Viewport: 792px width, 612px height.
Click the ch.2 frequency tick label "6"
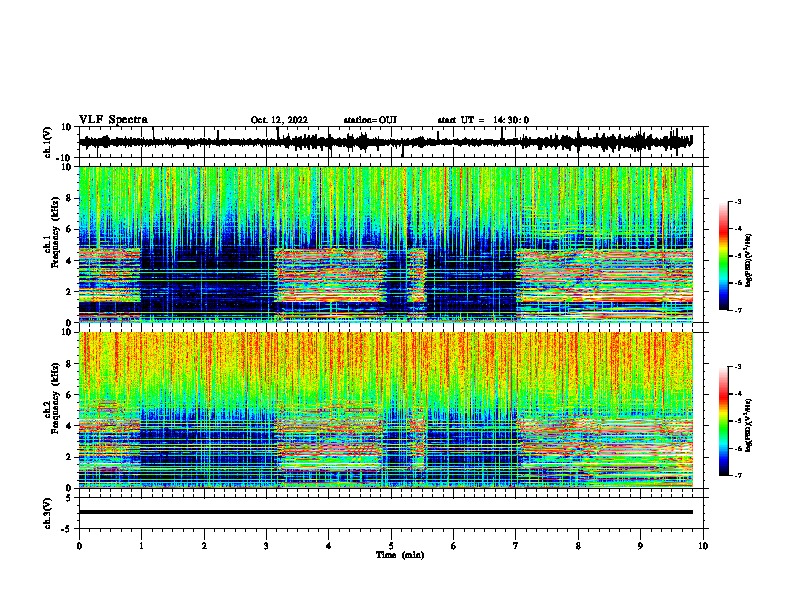tap(69, 395)
